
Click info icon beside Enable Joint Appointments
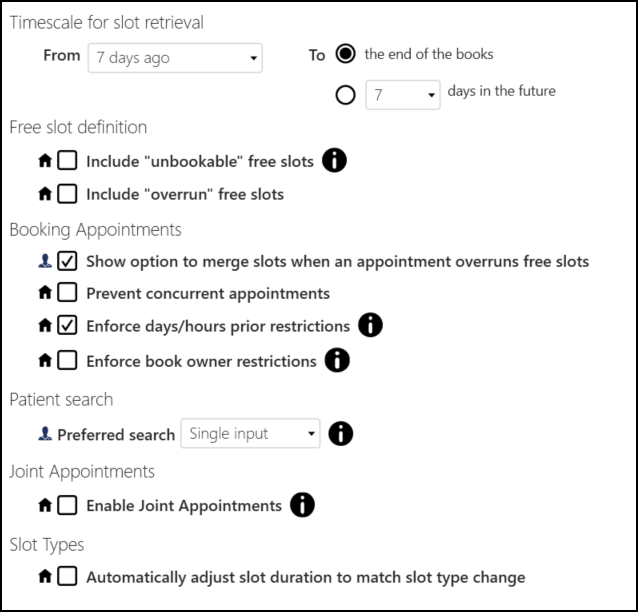(302, 505)
